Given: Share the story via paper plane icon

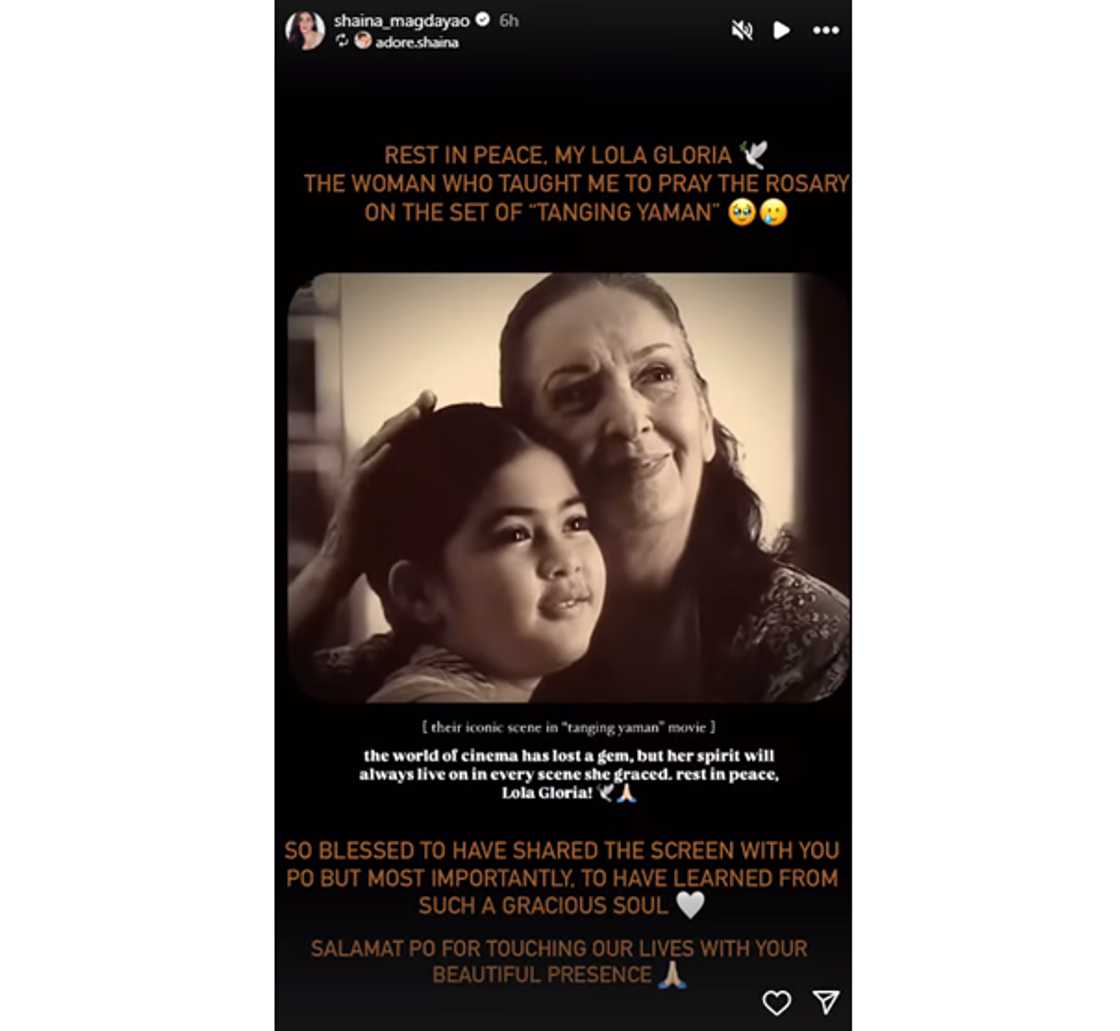Looking at the screenshot, I should (x=826, y=1002).
